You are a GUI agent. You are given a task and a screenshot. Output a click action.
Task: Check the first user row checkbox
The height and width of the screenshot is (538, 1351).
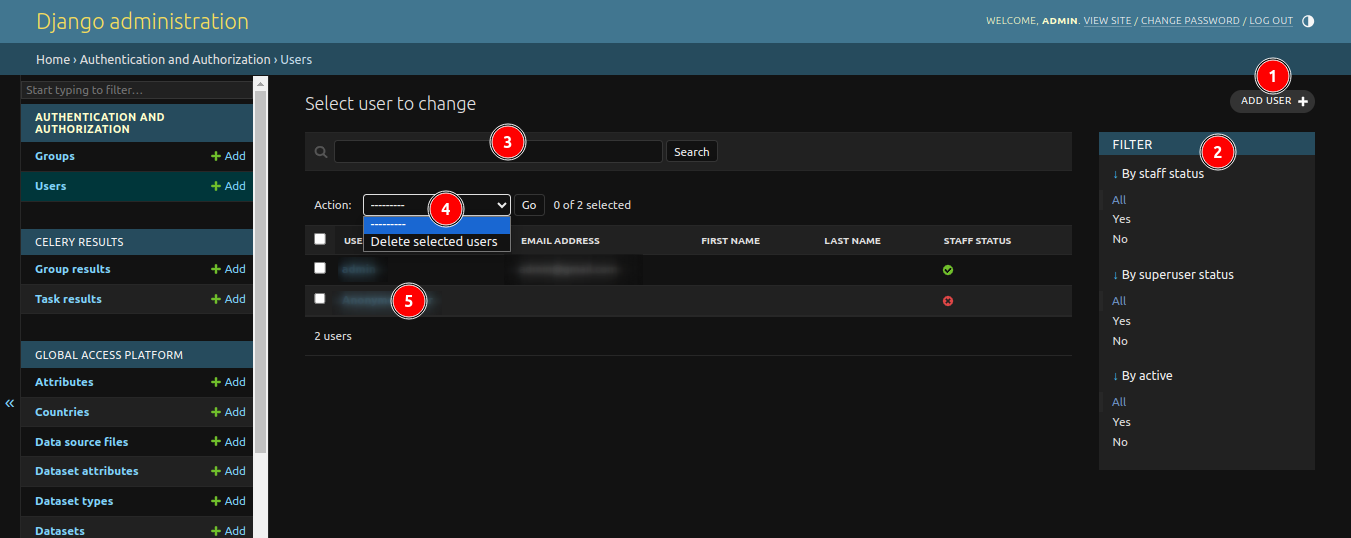click(x=320, y=268)
